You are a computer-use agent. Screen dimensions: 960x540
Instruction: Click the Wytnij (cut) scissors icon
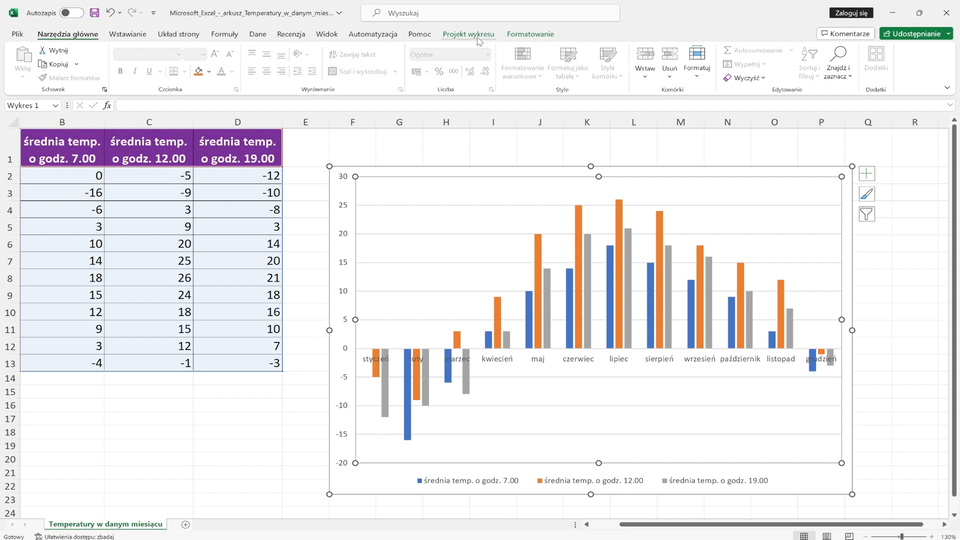pyautogui.click(x=42, y=50)
